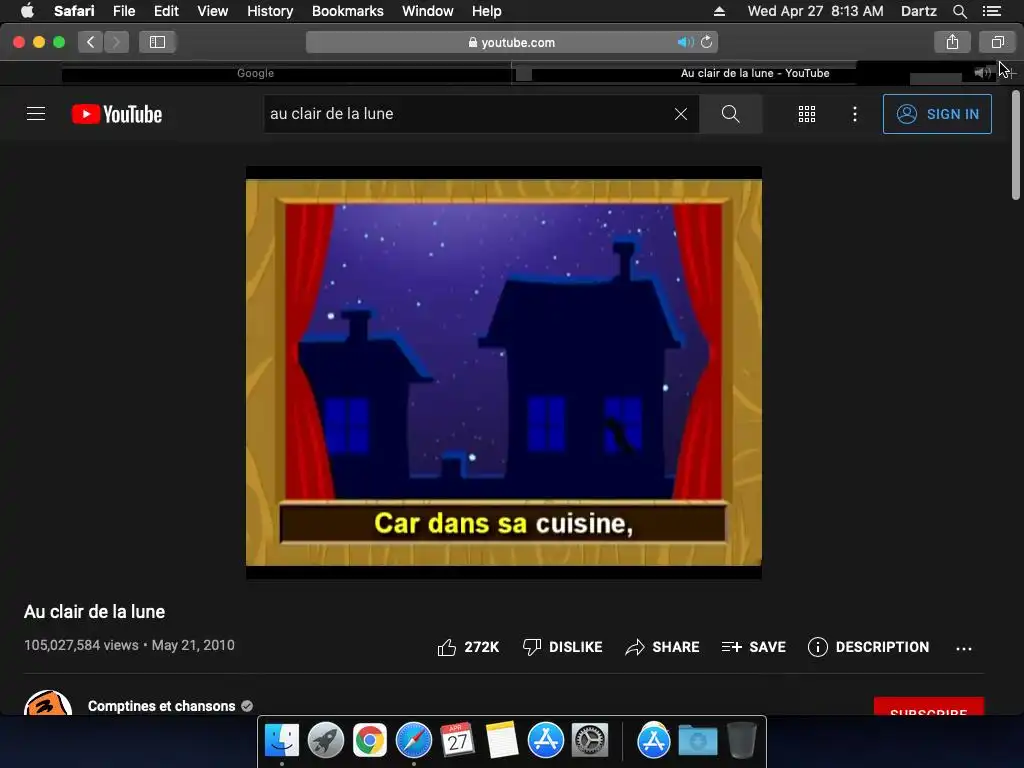
Task: Click the YouTube logo
Action: point(117,114)
